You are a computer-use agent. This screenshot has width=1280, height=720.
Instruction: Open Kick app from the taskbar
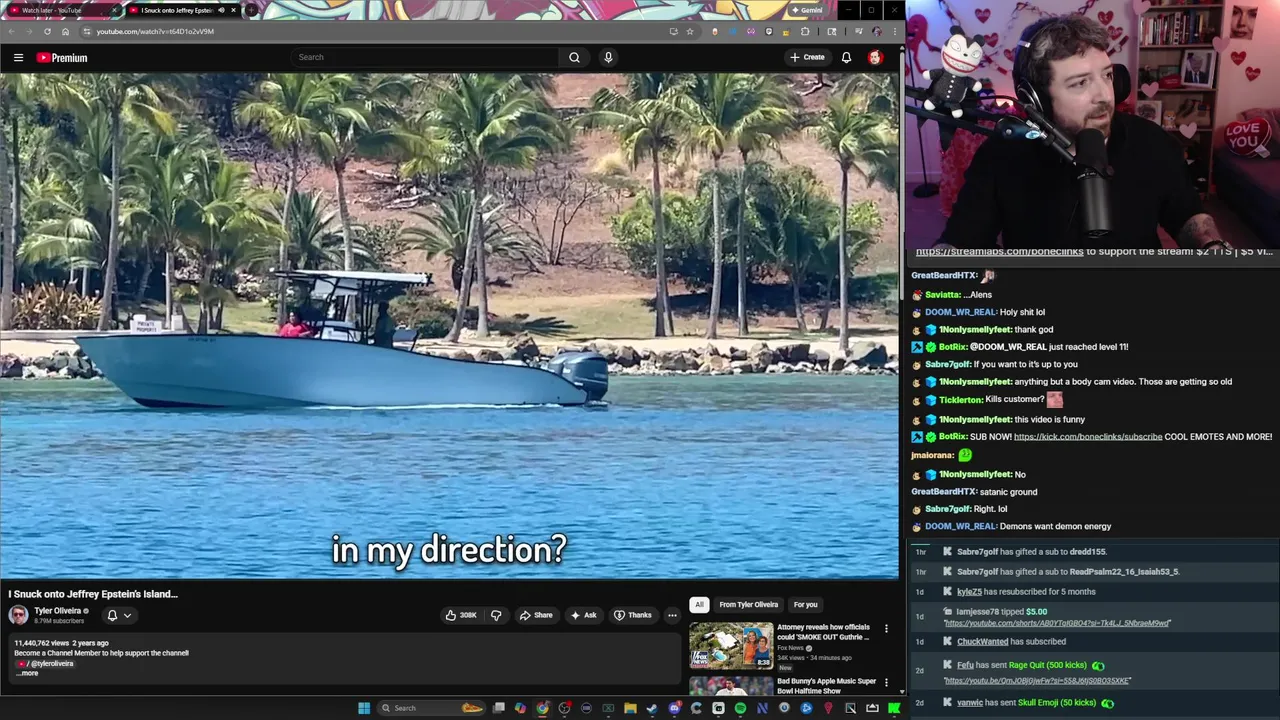tap(894, 708)
